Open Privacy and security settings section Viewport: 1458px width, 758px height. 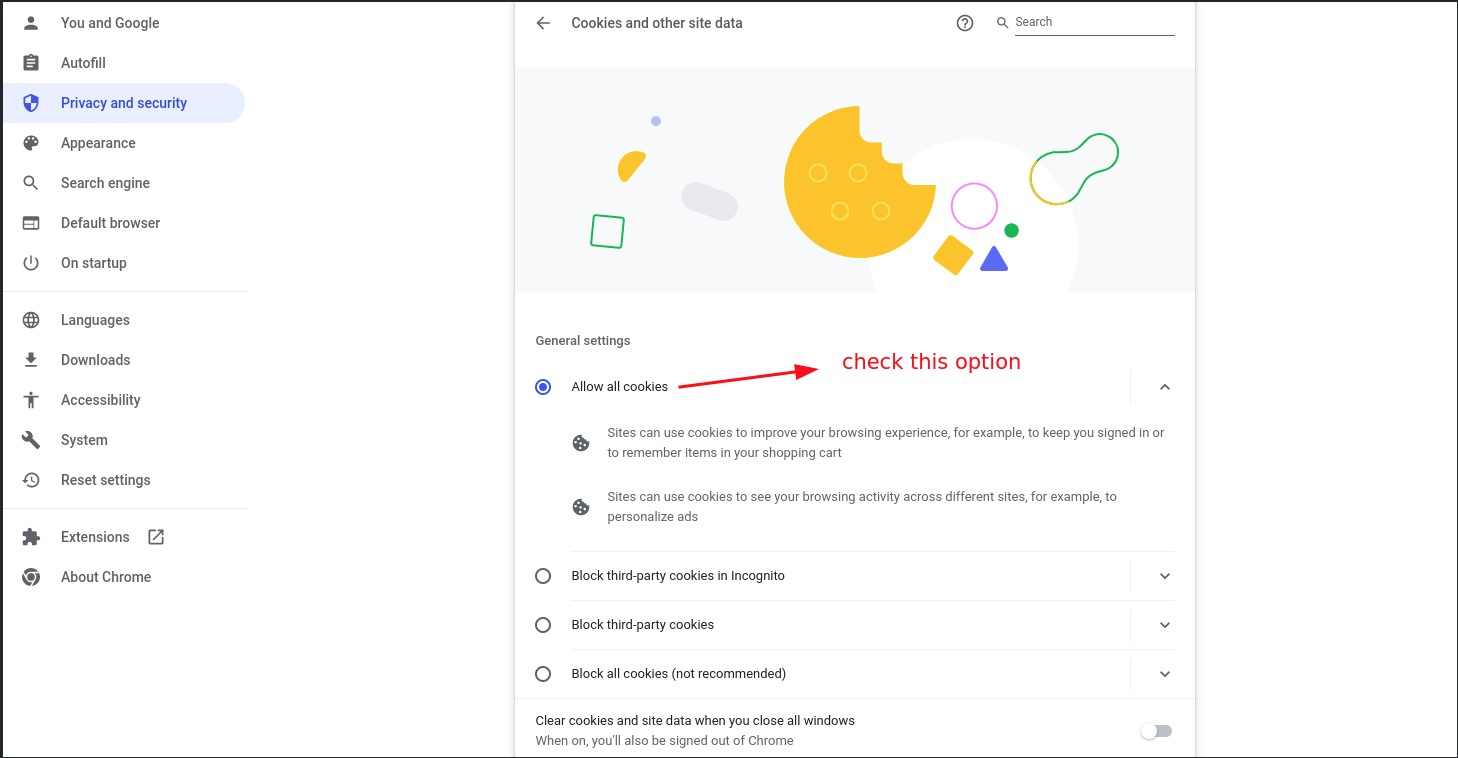(x=124, y=103)
